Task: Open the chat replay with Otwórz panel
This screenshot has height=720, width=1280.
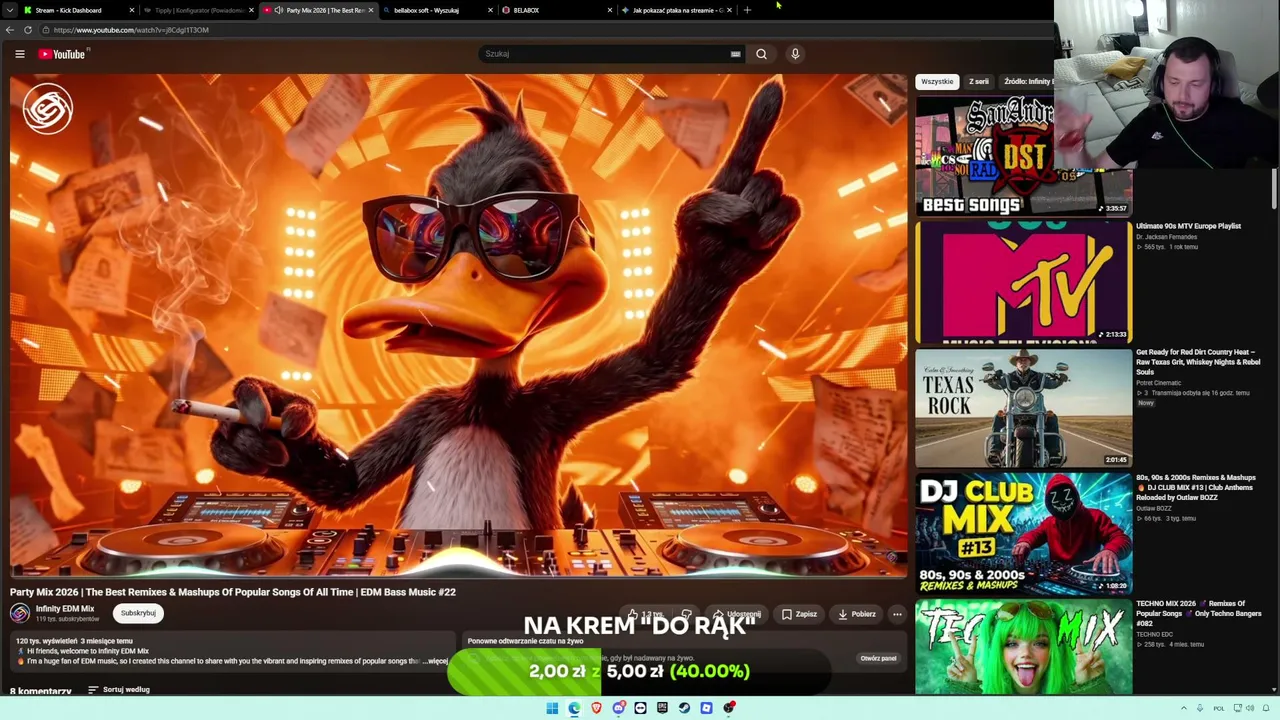Action: tap(878, 658)
